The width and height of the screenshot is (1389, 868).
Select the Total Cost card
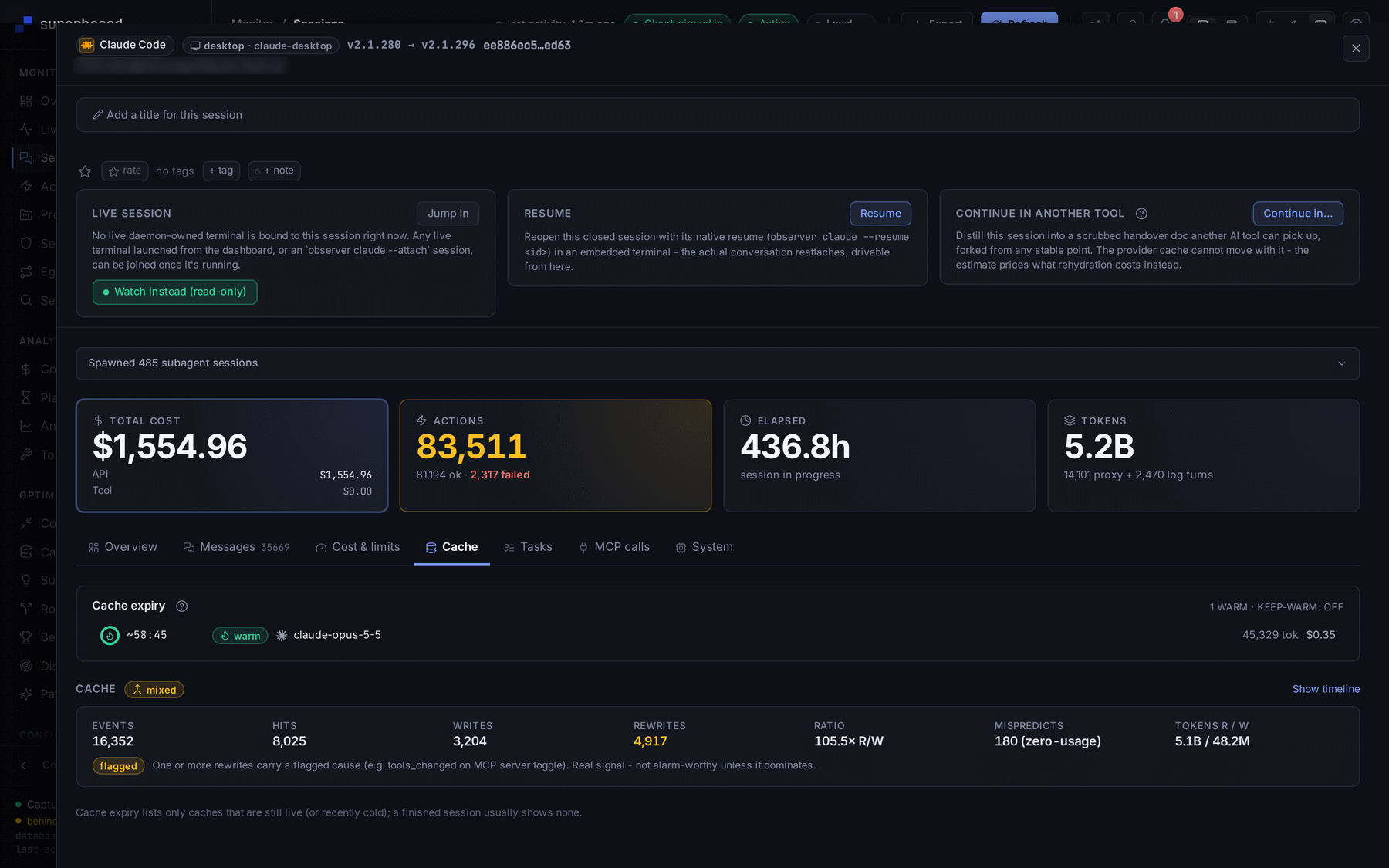tap(232, 455)
